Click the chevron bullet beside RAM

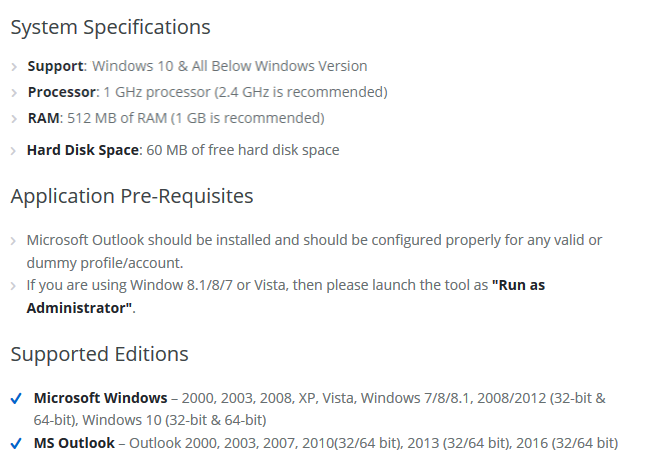click(15, 119)
